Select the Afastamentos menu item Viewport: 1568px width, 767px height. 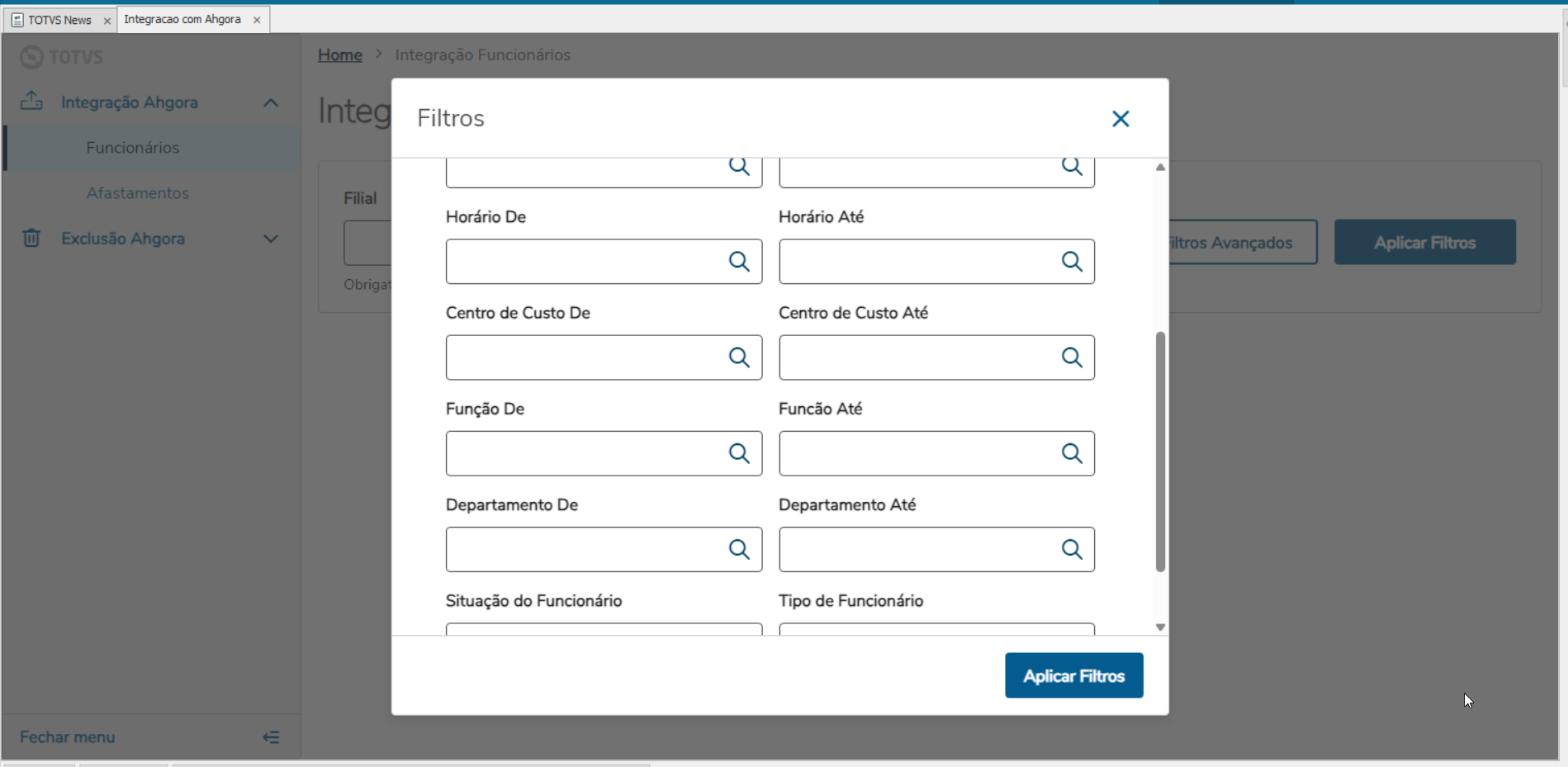coord(137,193)
